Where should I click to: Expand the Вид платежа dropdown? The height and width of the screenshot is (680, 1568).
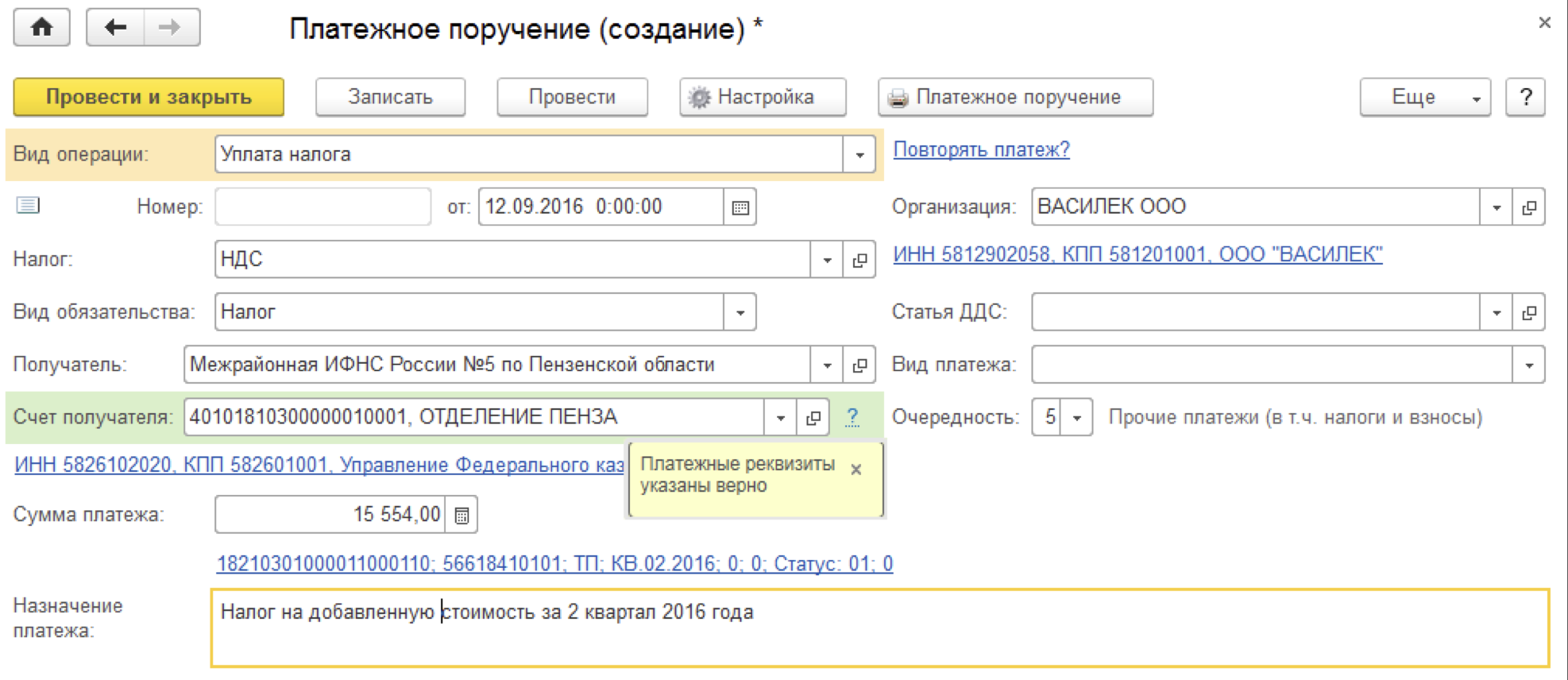pos(1529,365)
